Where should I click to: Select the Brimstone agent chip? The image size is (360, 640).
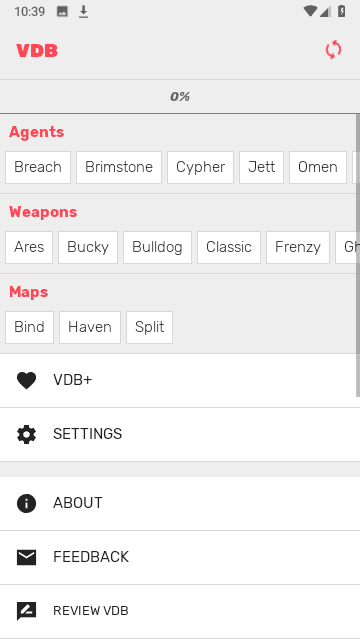pyautogui.click(x=119, y=167)
